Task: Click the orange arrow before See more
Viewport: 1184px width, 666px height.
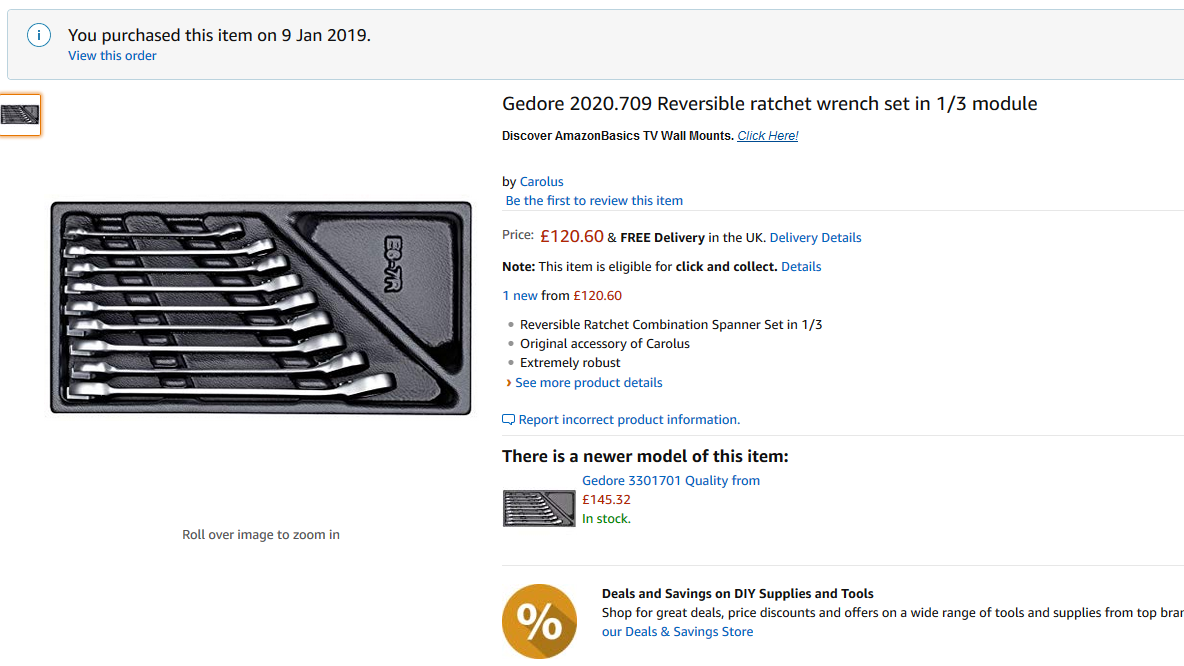Action: tap(508, 383)
